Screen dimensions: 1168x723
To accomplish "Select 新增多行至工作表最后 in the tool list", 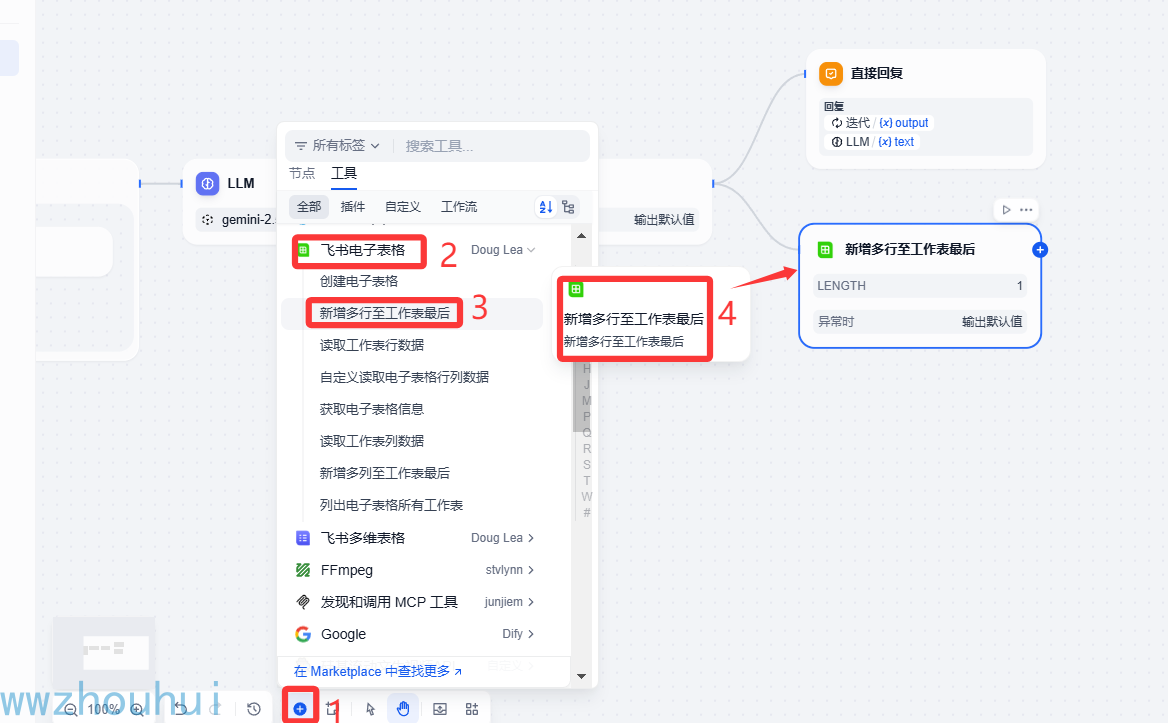I will (384, 313).
